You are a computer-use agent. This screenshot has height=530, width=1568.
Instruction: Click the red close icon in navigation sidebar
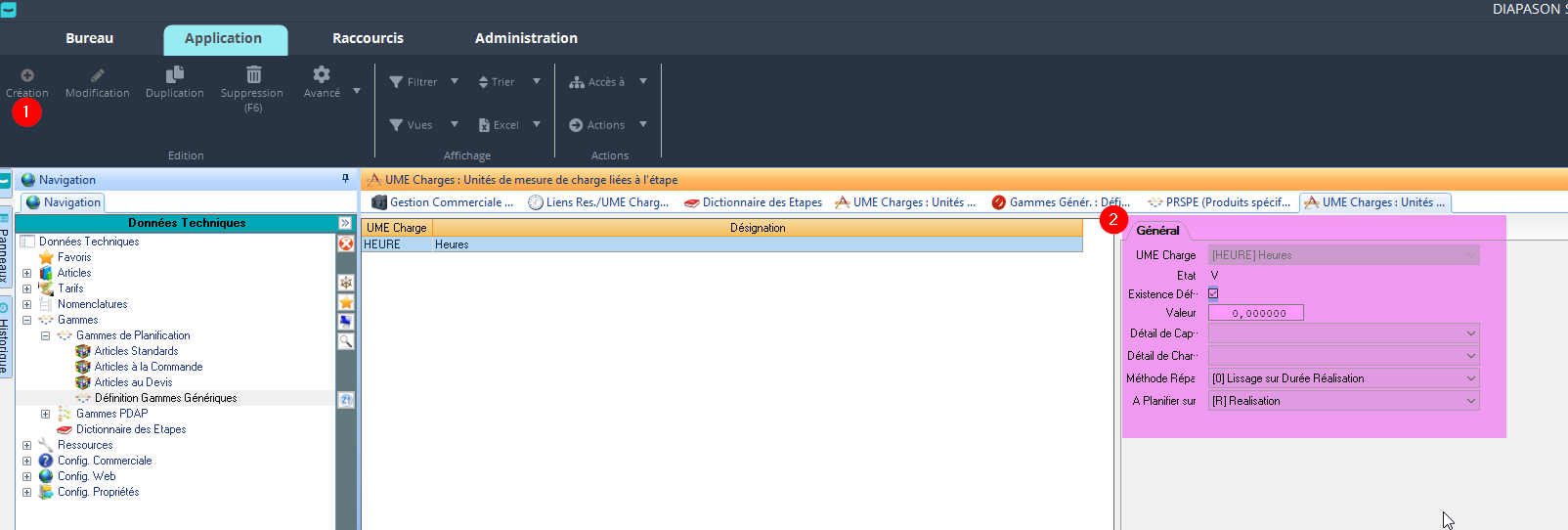click(x=346, y=243)
